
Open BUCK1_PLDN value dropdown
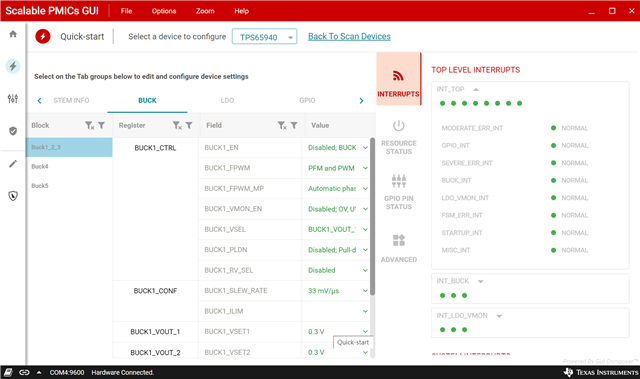click(365, 250)
